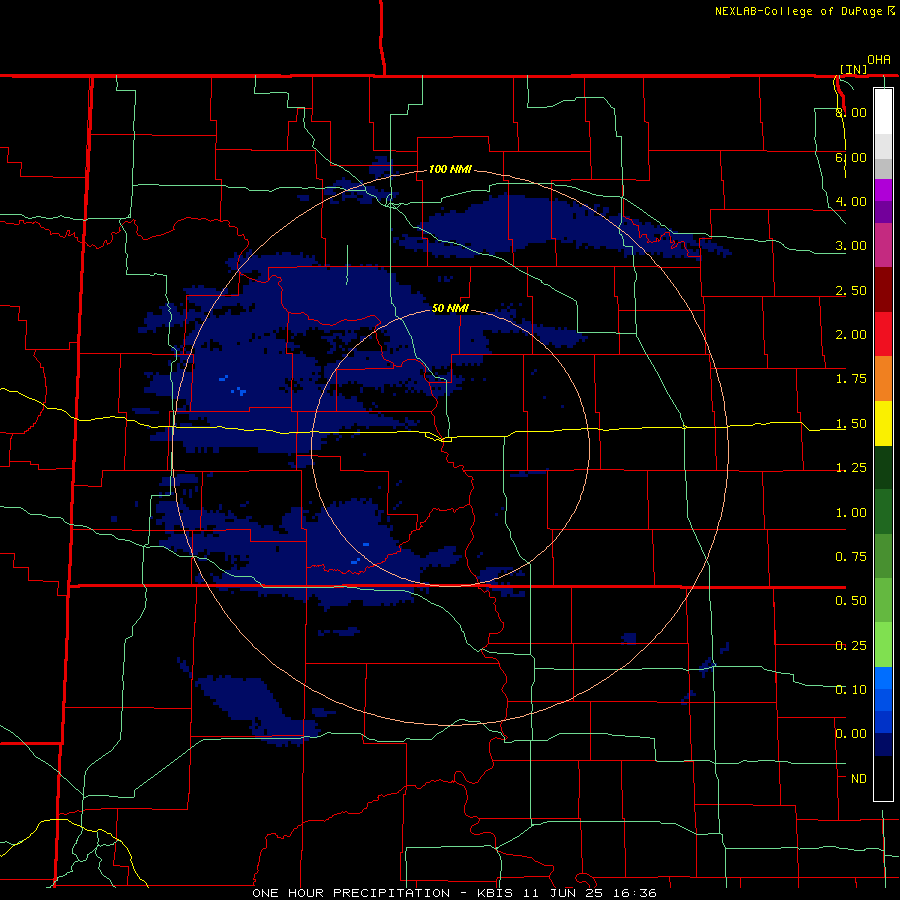Image resolution: width=900 pixels, height=900 pixels.
Task: Click the 0.75 legend value
Action: click(851, 557)
